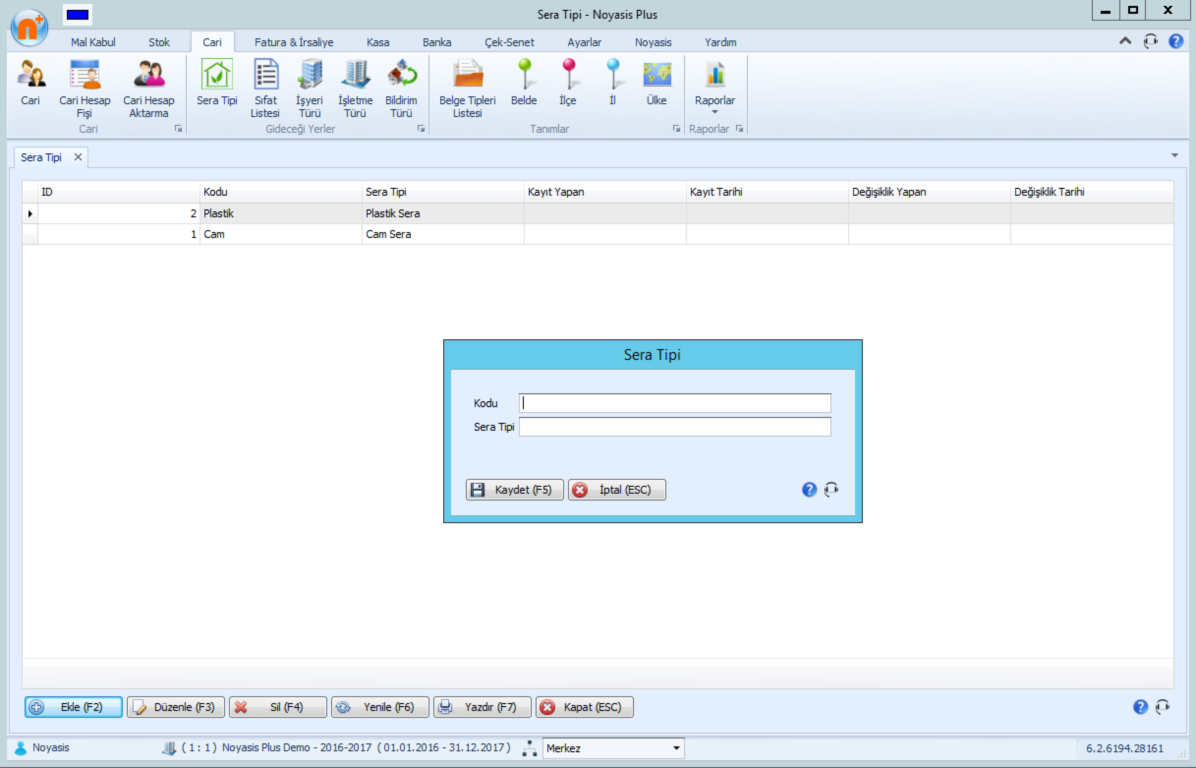Click the Noyasis user icon in the status bar
This screenshot has width=1196, height=768.
pos(21,748)
